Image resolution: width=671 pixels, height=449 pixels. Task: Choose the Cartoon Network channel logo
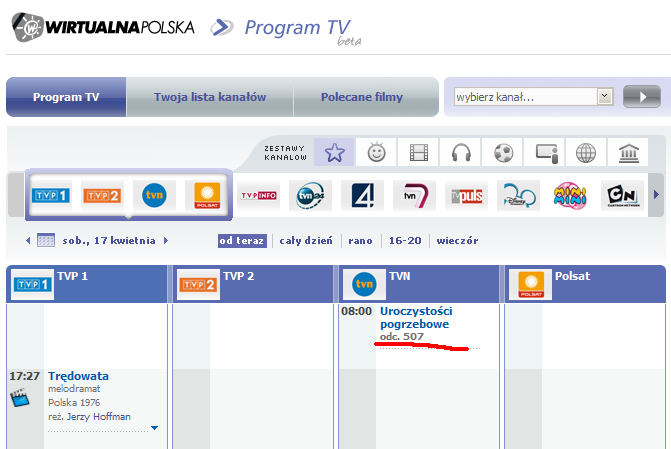[x=622, y=196]
